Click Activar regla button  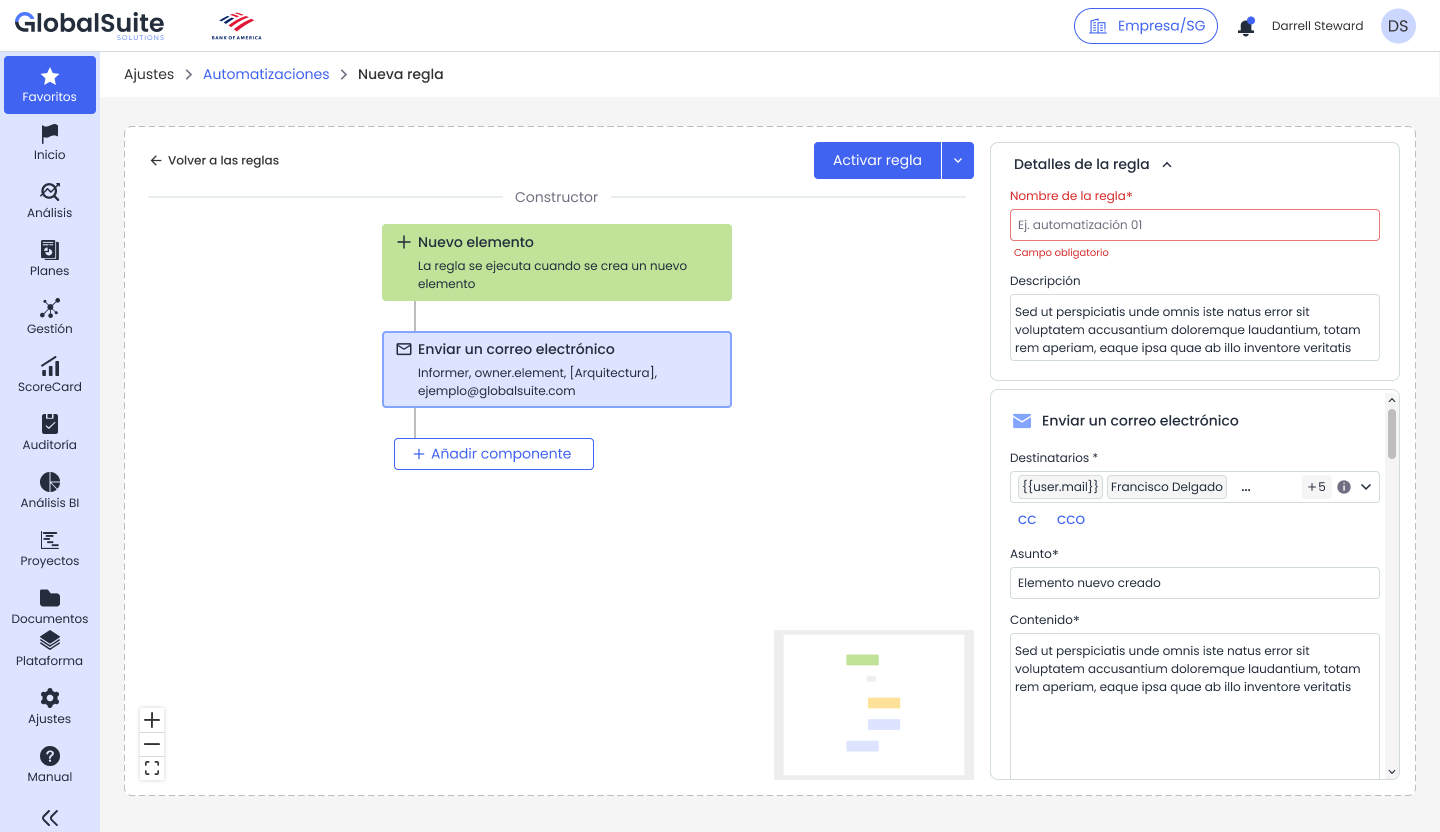click(877, 161)
